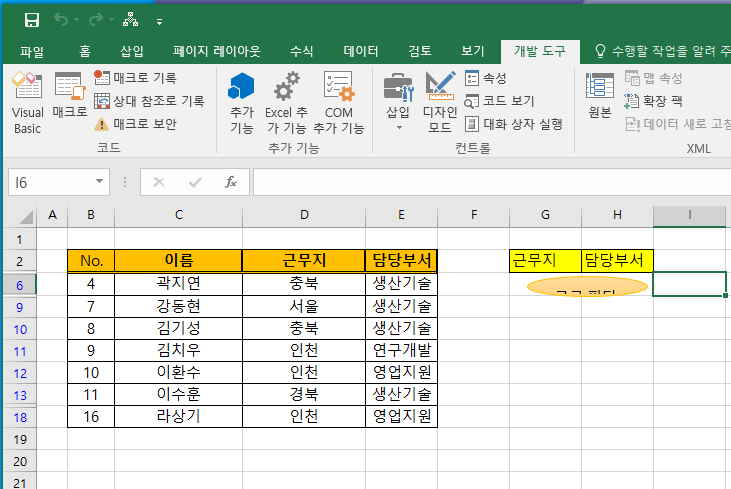Click the enter checkmark in formula bar
This screenshot has height=489, width=731.
pyautogui.click(x=195, y=182)
